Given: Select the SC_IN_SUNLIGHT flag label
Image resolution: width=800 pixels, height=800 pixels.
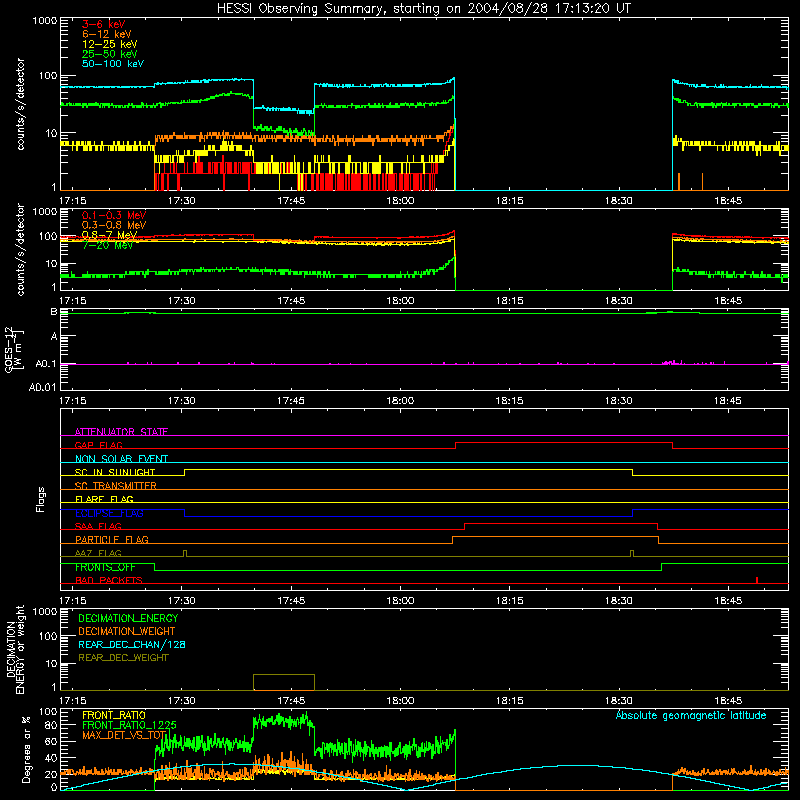Looking at the screenshot, I should click(115, 472).
